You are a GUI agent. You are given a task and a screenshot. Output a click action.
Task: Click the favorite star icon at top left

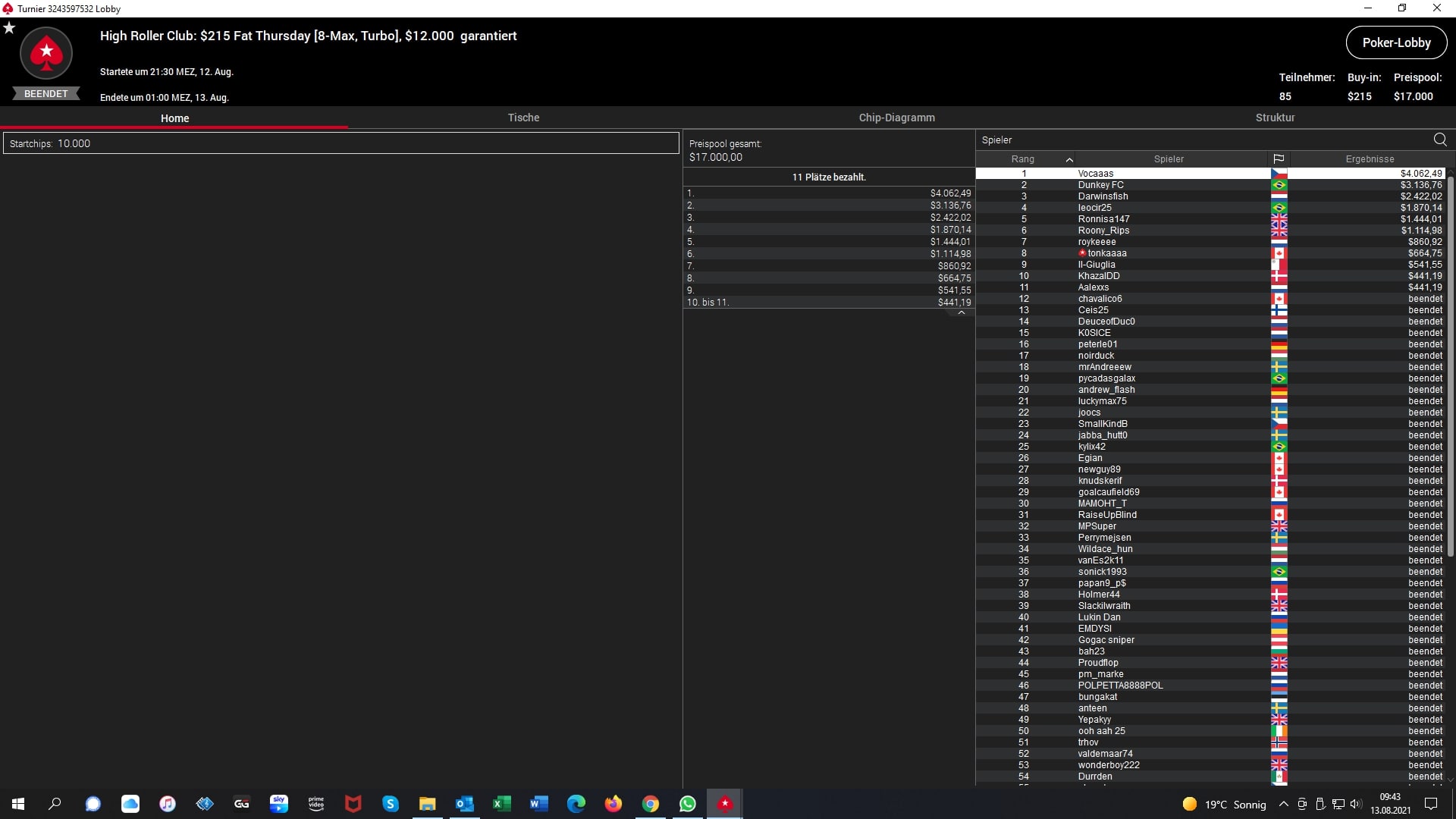pyautogui.click(x=9, y=28)
